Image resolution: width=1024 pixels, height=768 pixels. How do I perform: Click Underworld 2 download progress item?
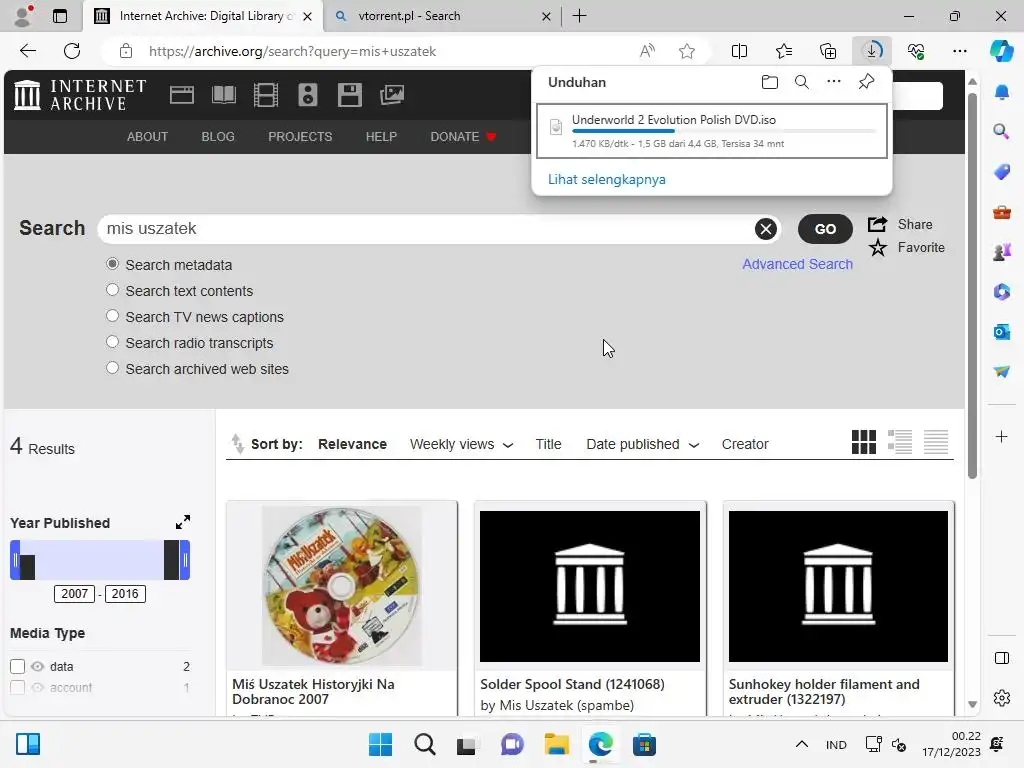tap(712, 131)
